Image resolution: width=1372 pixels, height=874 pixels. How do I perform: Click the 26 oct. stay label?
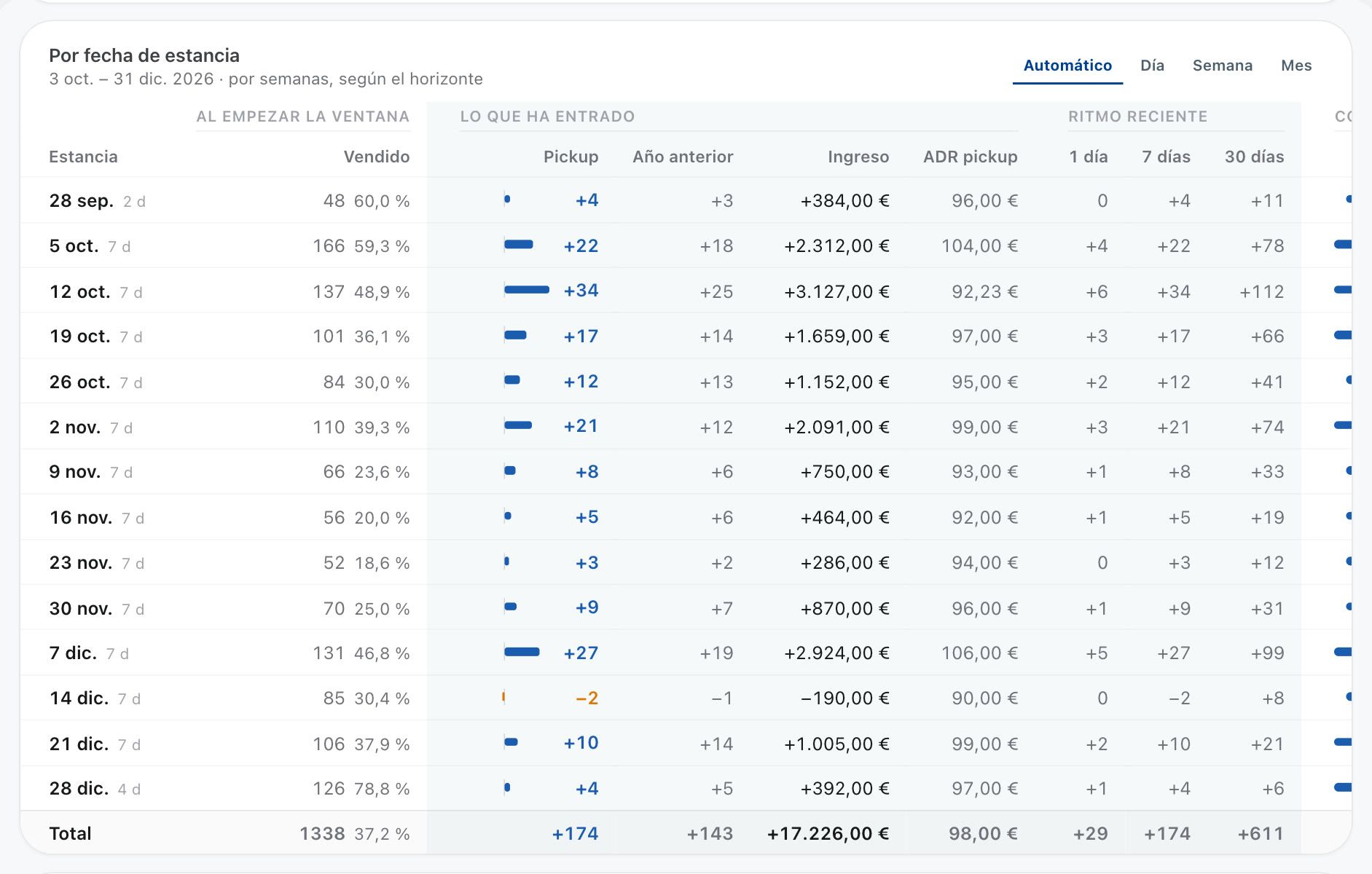tap(79, 382)
